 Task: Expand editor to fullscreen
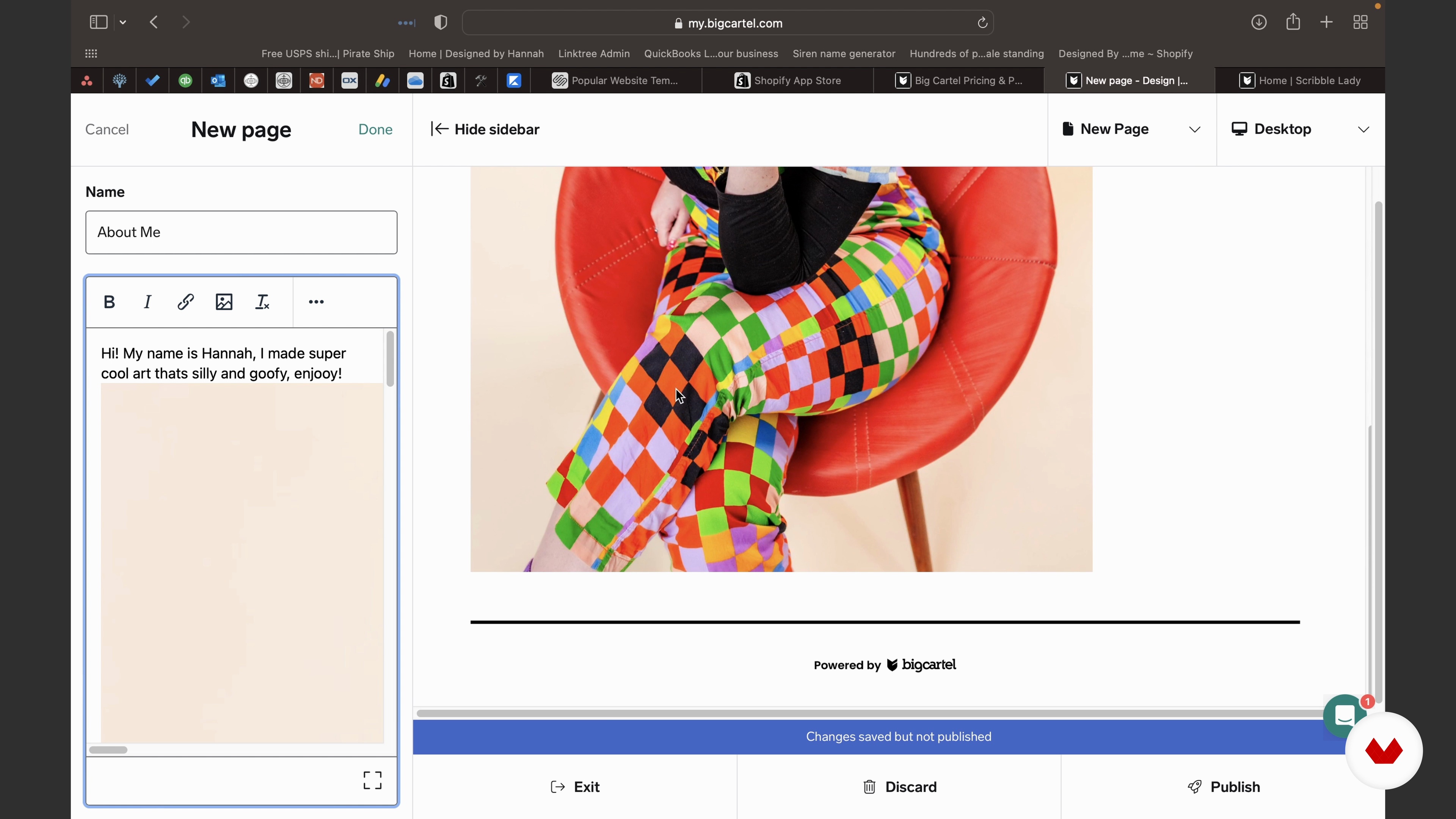[x=372, y=781]
